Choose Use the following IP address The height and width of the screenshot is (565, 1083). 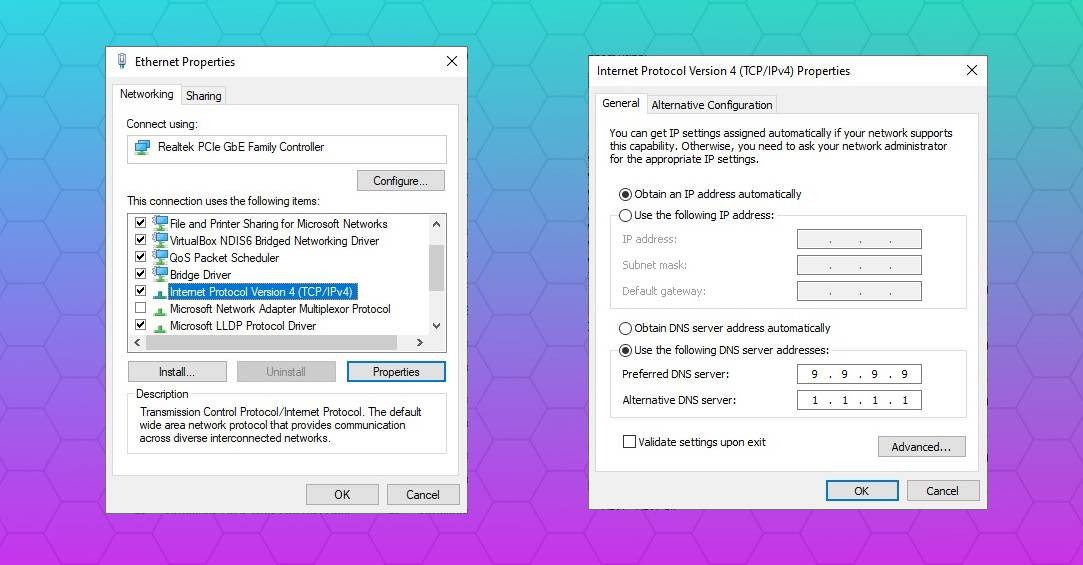click(625, 216)
